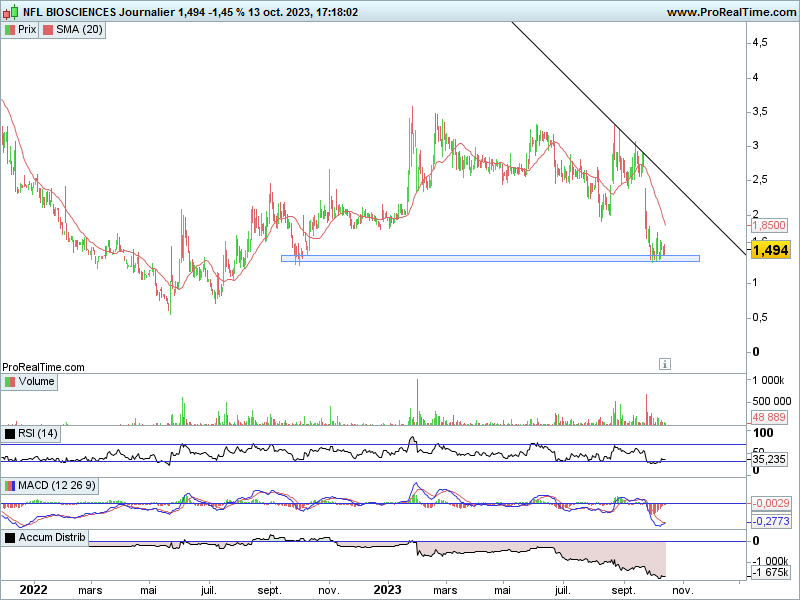The width and height of the screenshot is (800, 600).
Task: Click the 500 000 volume axis label
Action: tap(772, 401)
